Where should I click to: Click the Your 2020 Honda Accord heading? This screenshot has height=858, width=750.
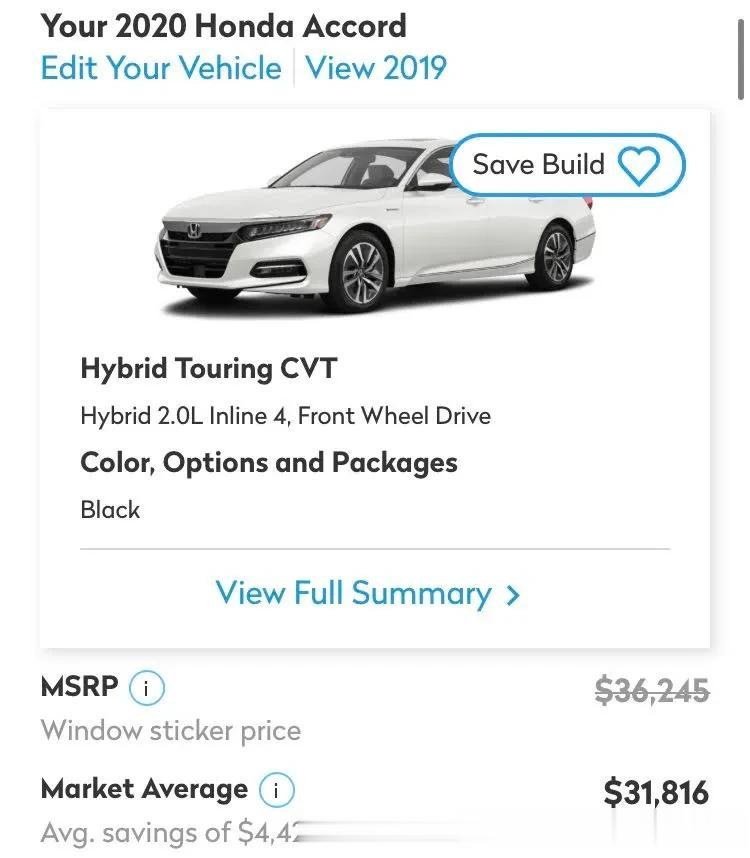[224, 26]
